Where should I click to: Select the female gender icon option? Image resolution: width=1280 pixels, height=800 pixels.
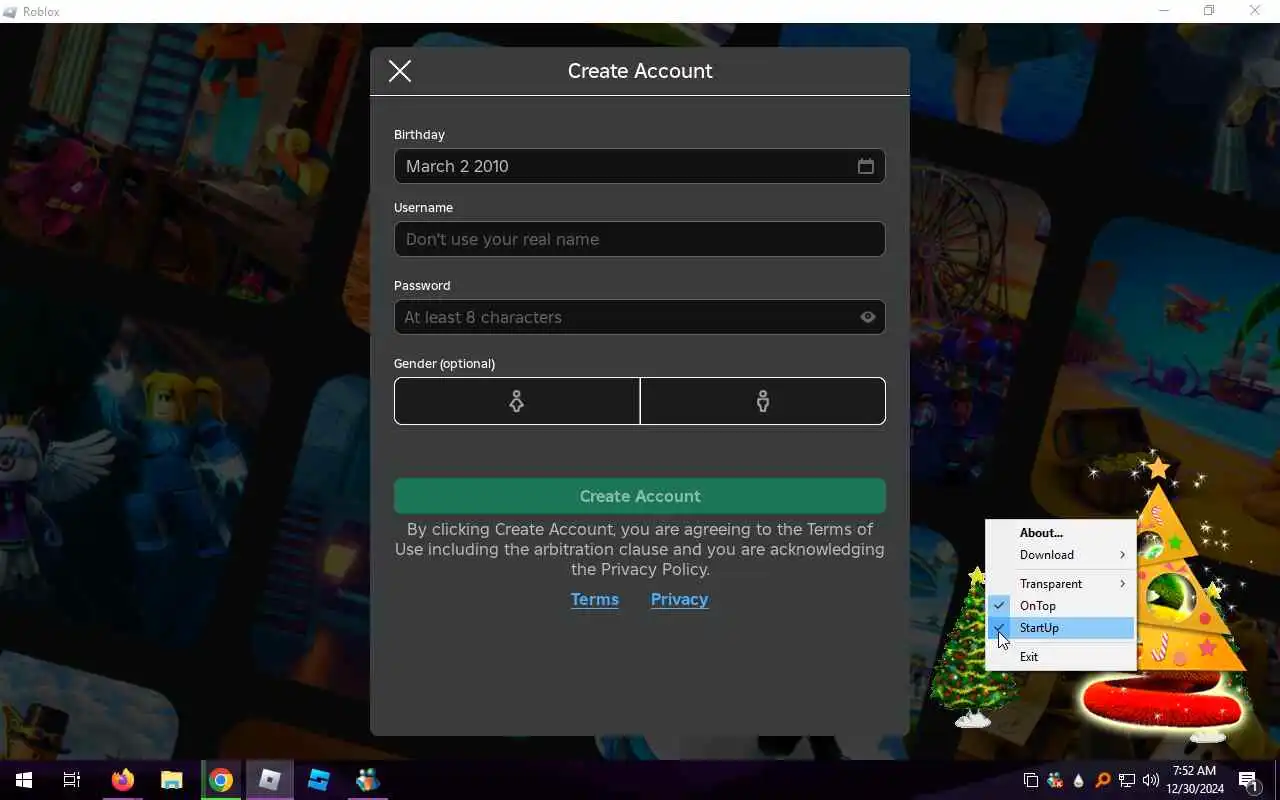click(x=517, y=401)
